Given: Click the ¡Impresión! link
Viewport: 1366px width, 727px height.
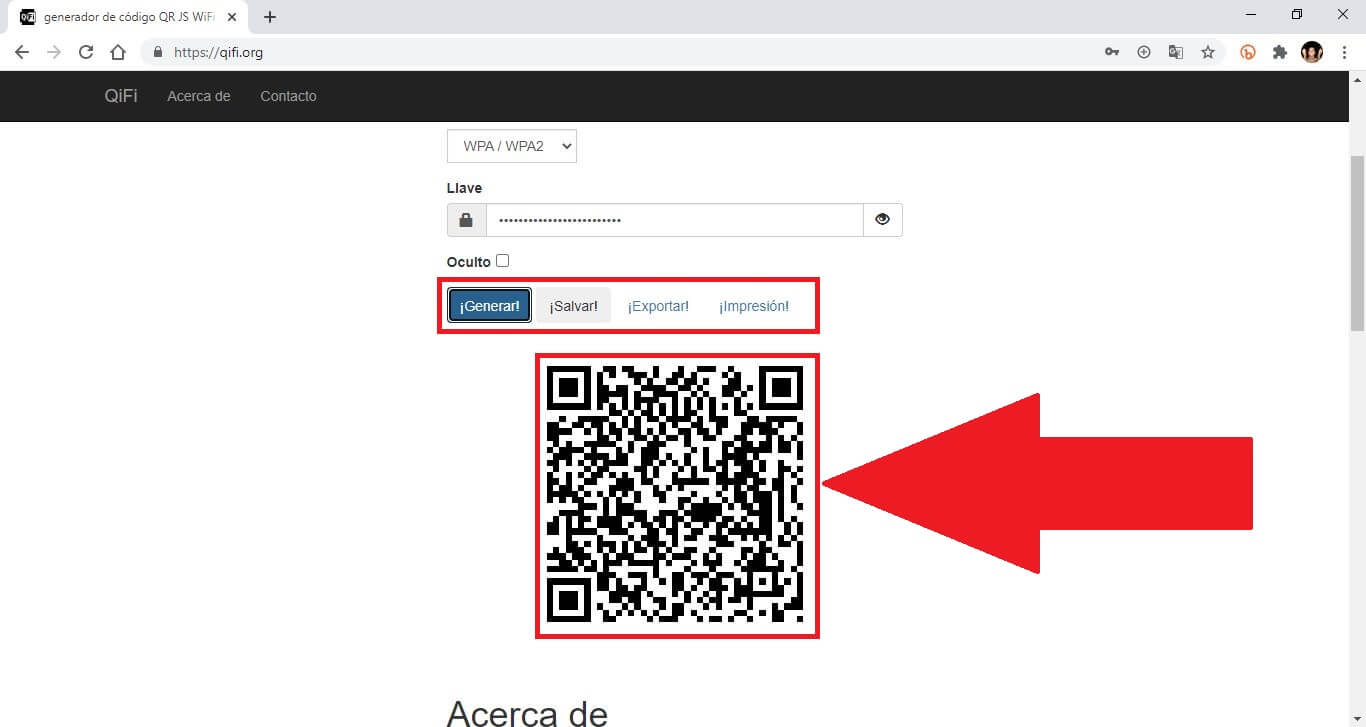Looking at the screenshot, I should click(x=754, y=306).
